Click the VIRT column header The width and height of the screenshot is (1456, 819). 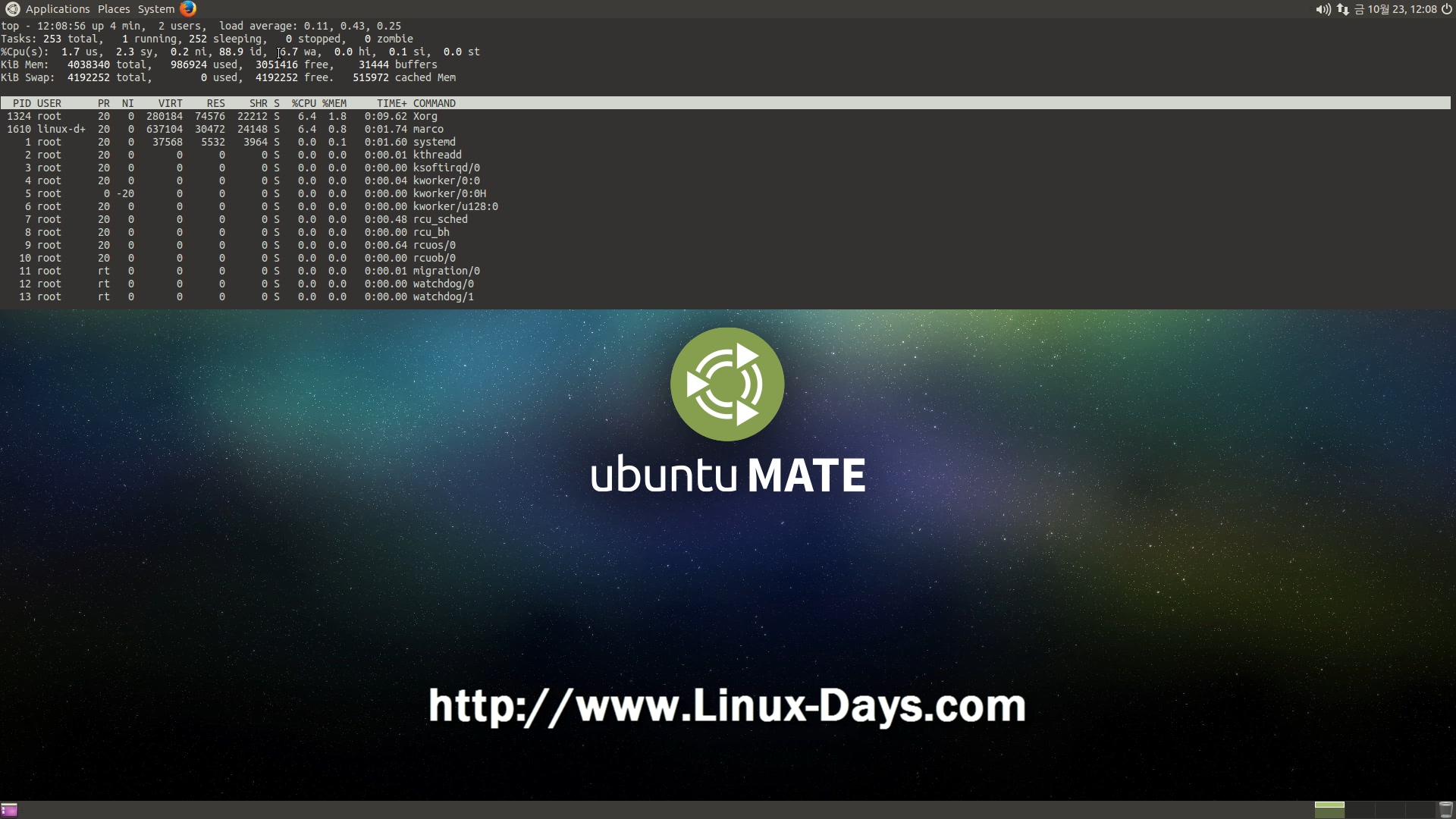[x=171, y=103]
